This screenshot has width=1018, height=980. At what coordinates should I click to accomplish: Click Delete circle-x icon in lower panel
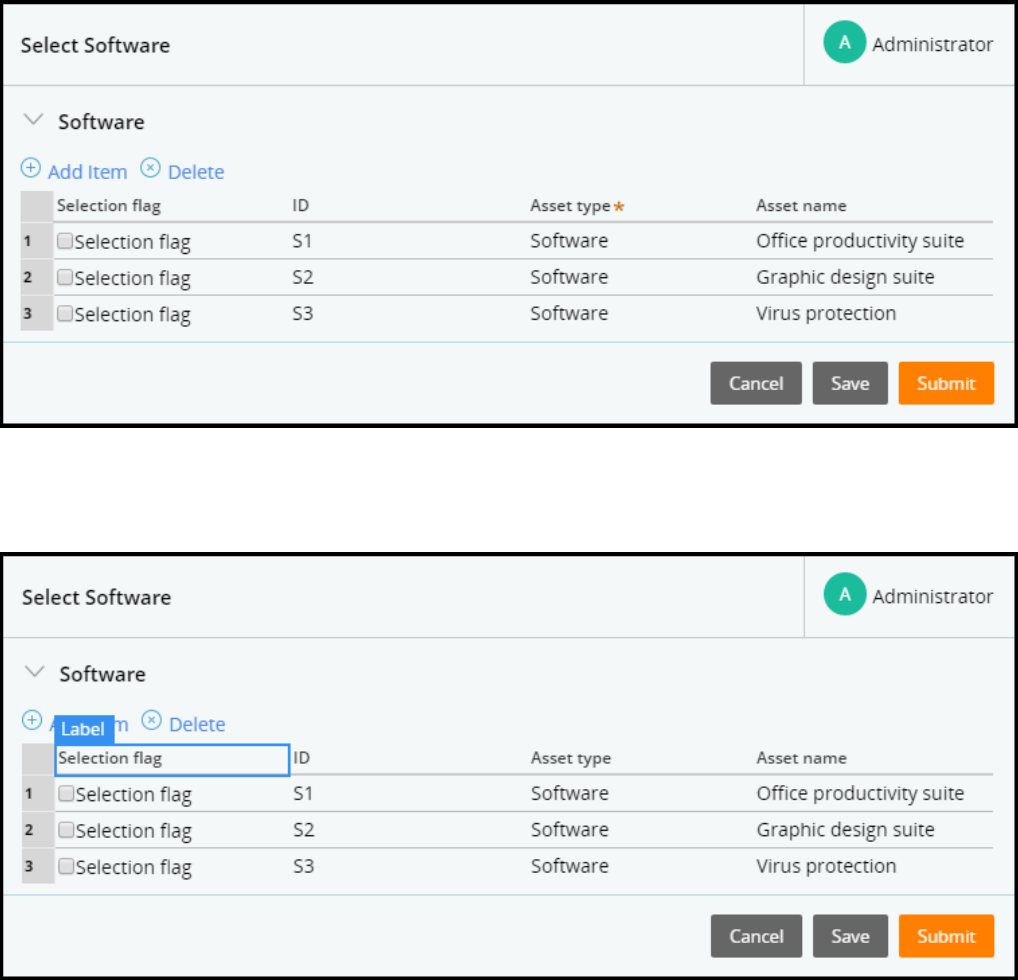151,720
